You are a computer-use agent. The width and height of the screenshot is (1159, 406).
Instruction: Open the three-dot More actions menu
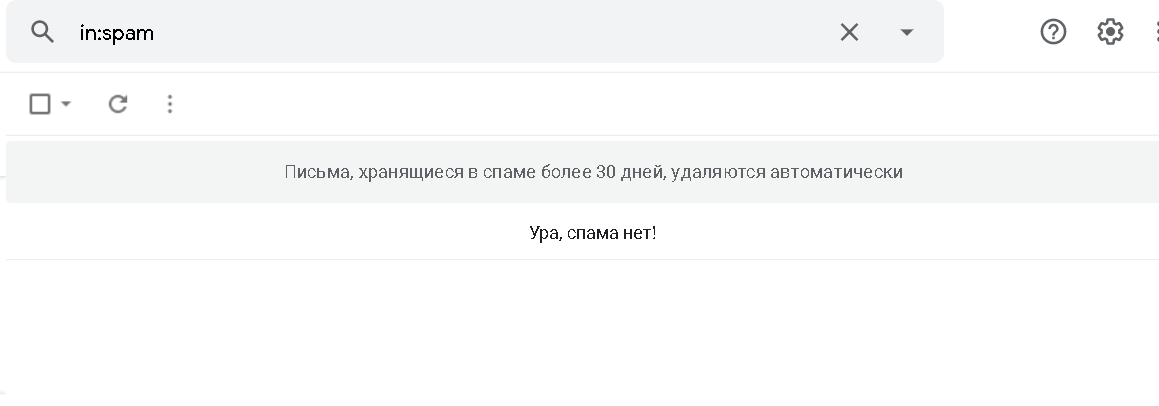click(x=170, y=104)
